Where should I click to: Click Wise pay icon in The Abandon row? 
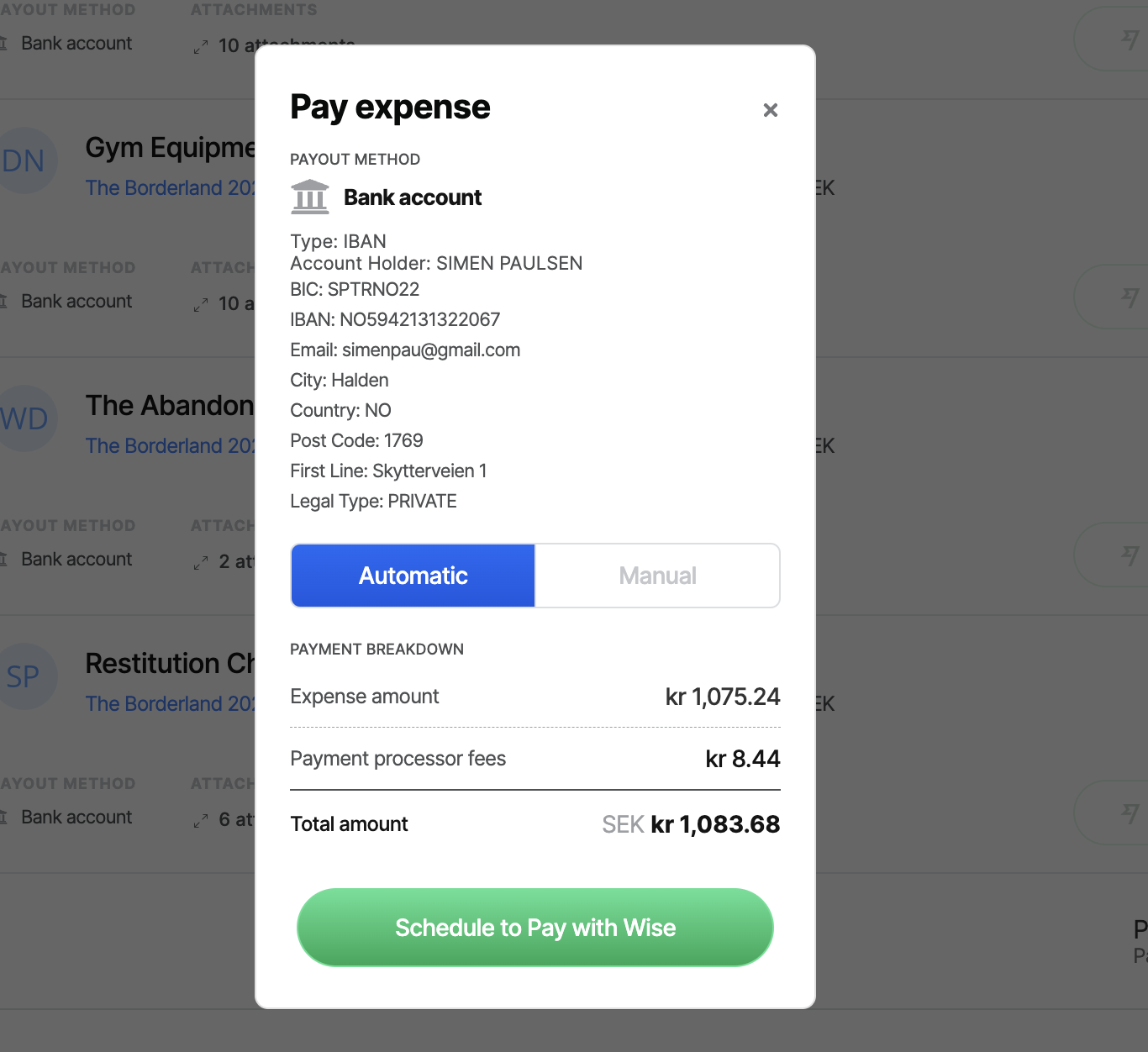1130,555
